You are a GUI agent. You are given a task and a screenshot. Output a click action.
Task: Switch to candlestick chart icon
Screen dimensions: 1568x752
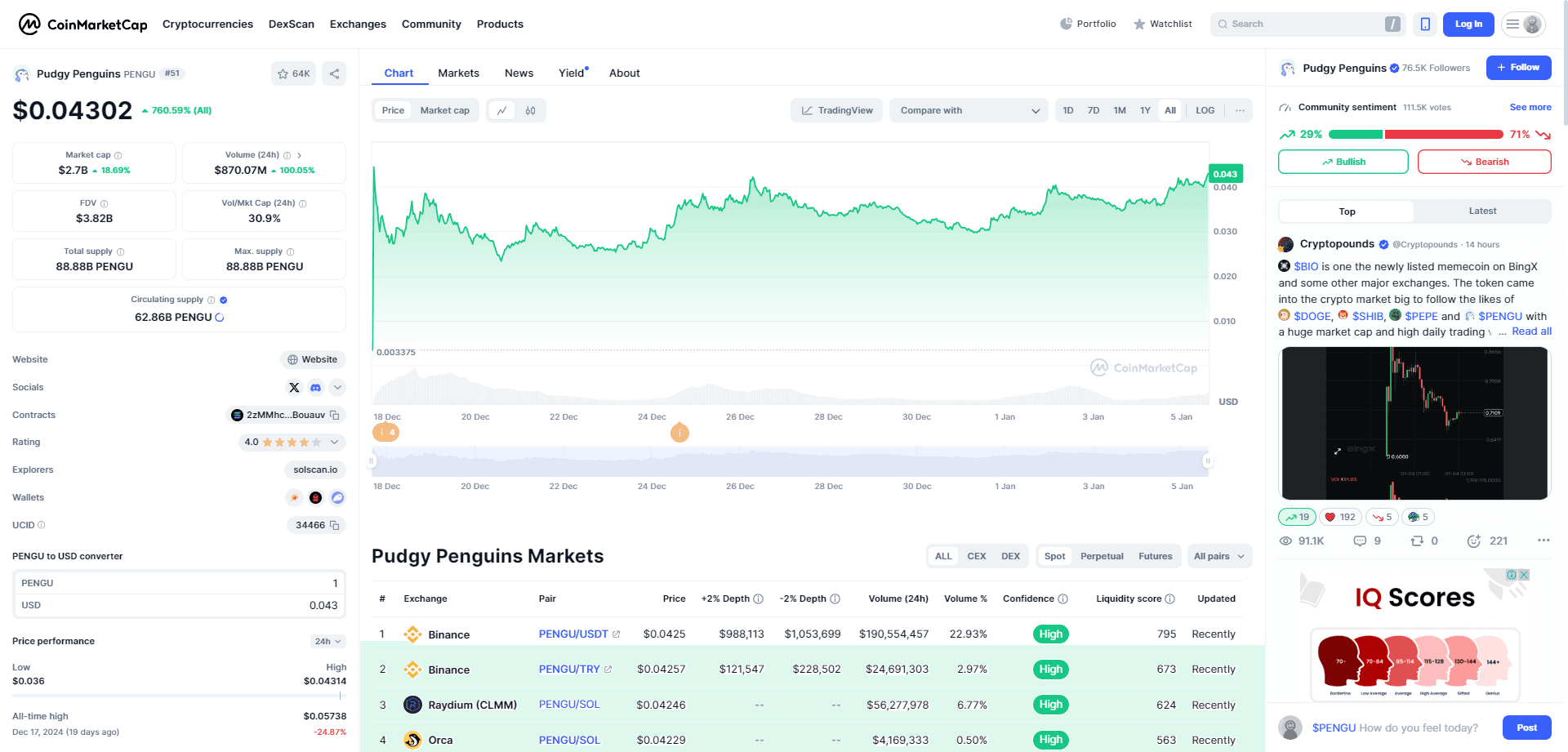[x=531, y=110]
